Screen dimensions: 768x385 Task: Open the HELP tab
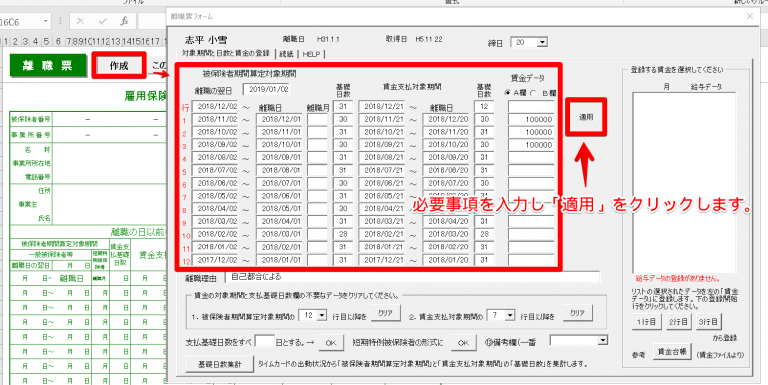pyautogui.click(x=312, y=54)
